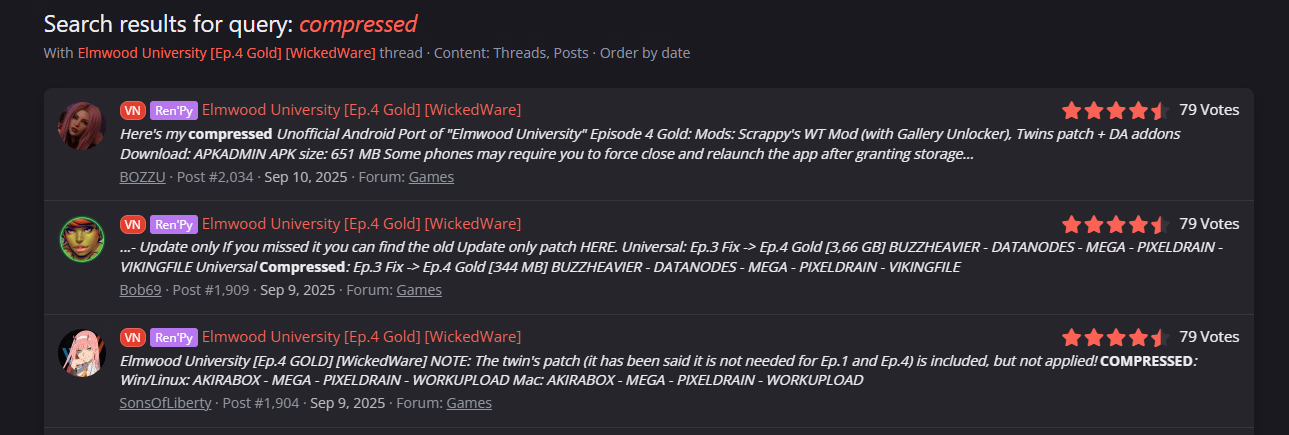1289x435 pixels.
Task: Open BOZZU's user avatar
Action: (82, 125)
